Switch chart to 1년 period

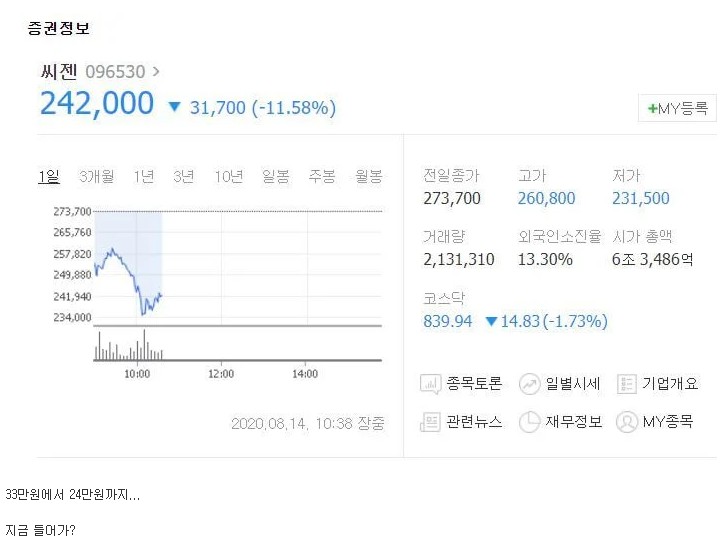pyautogui.click(x=143, y=176)
